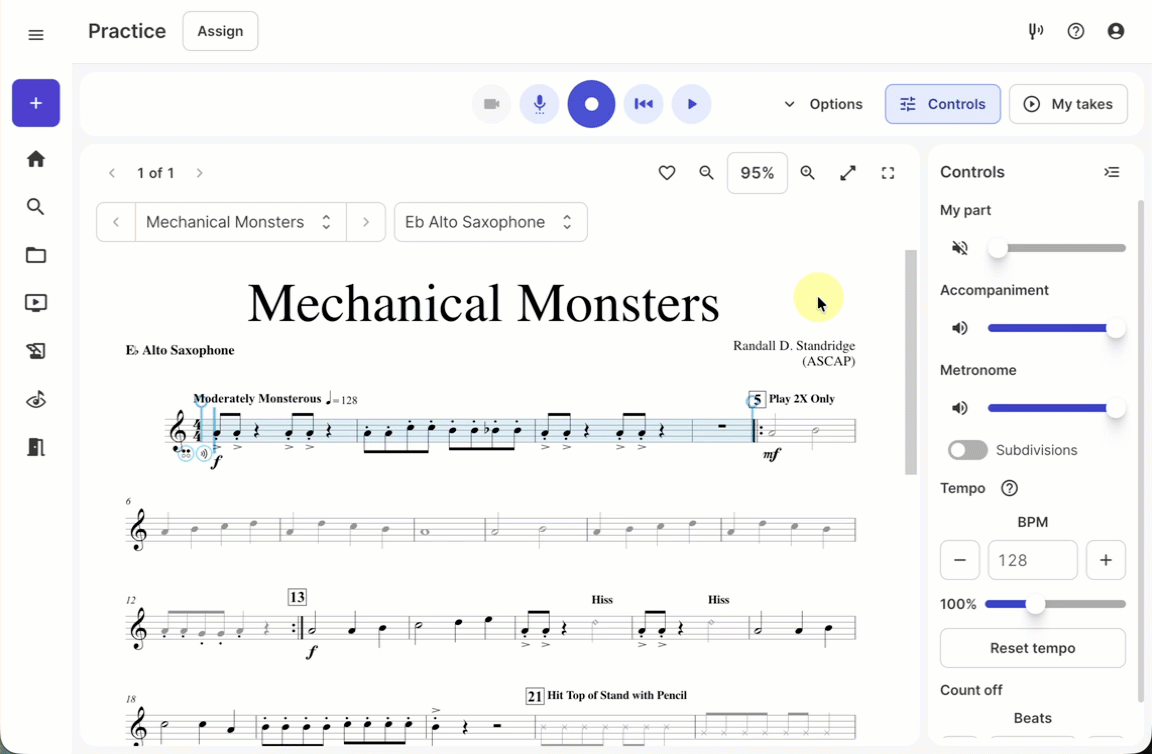
Task: Favorite the piece with heart icon
Action: (666, 173)
